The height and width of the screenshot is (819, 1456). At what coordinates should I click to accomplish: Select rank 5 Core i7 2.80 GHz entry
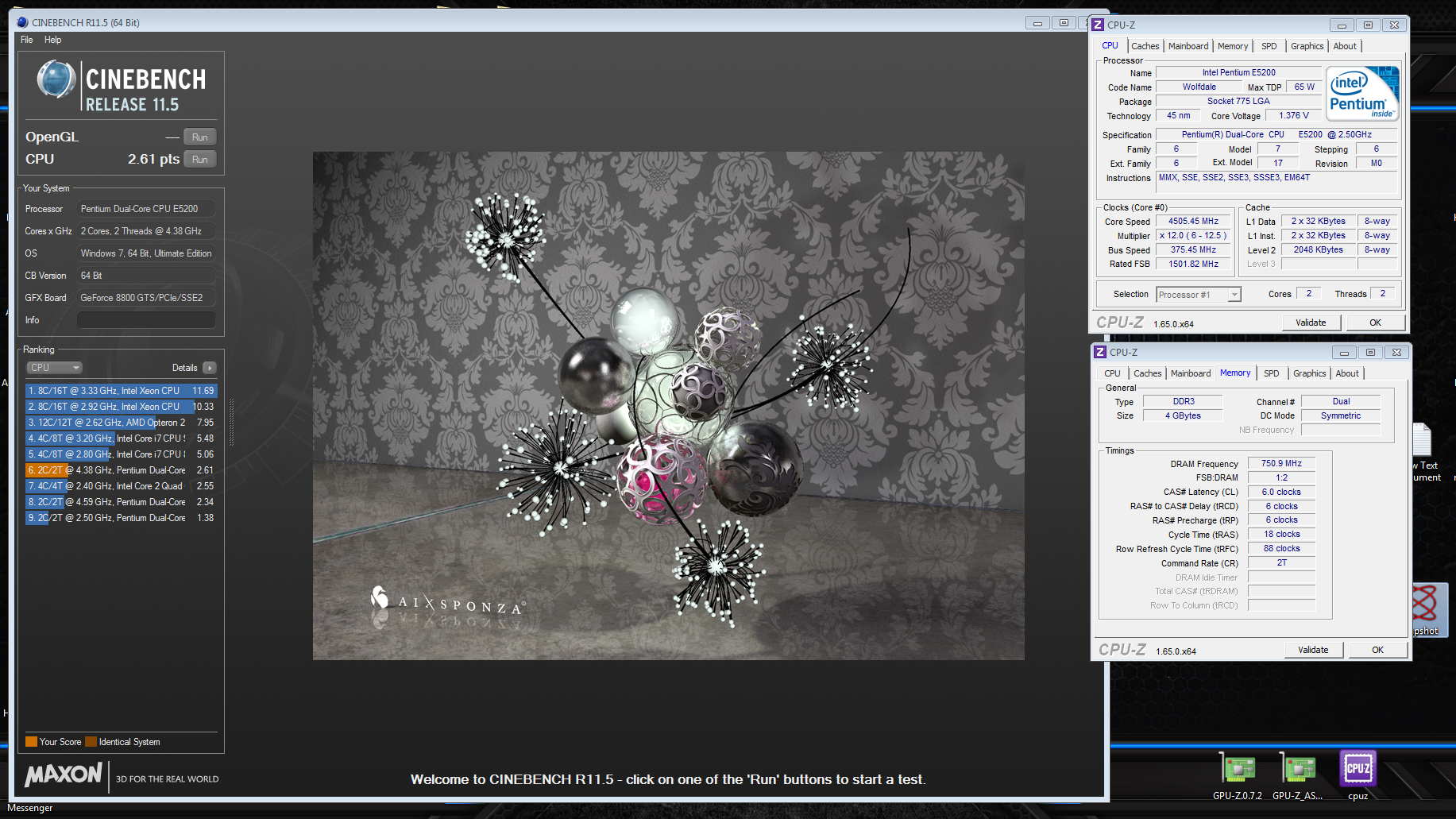pos(121,454)
